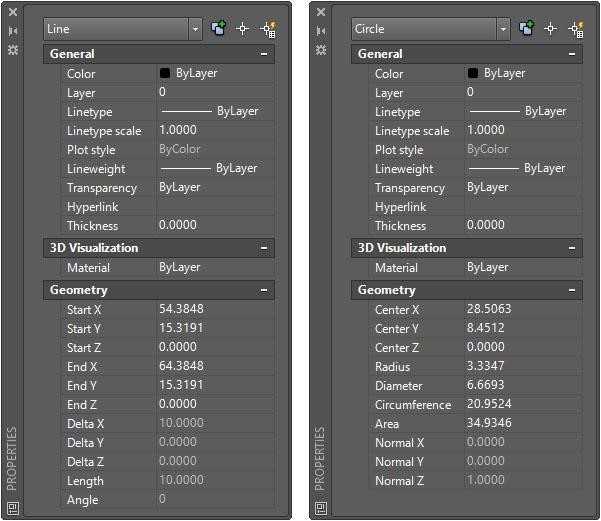
Task: Open palette settings in Circle properties panel
Action: [321, 49]
